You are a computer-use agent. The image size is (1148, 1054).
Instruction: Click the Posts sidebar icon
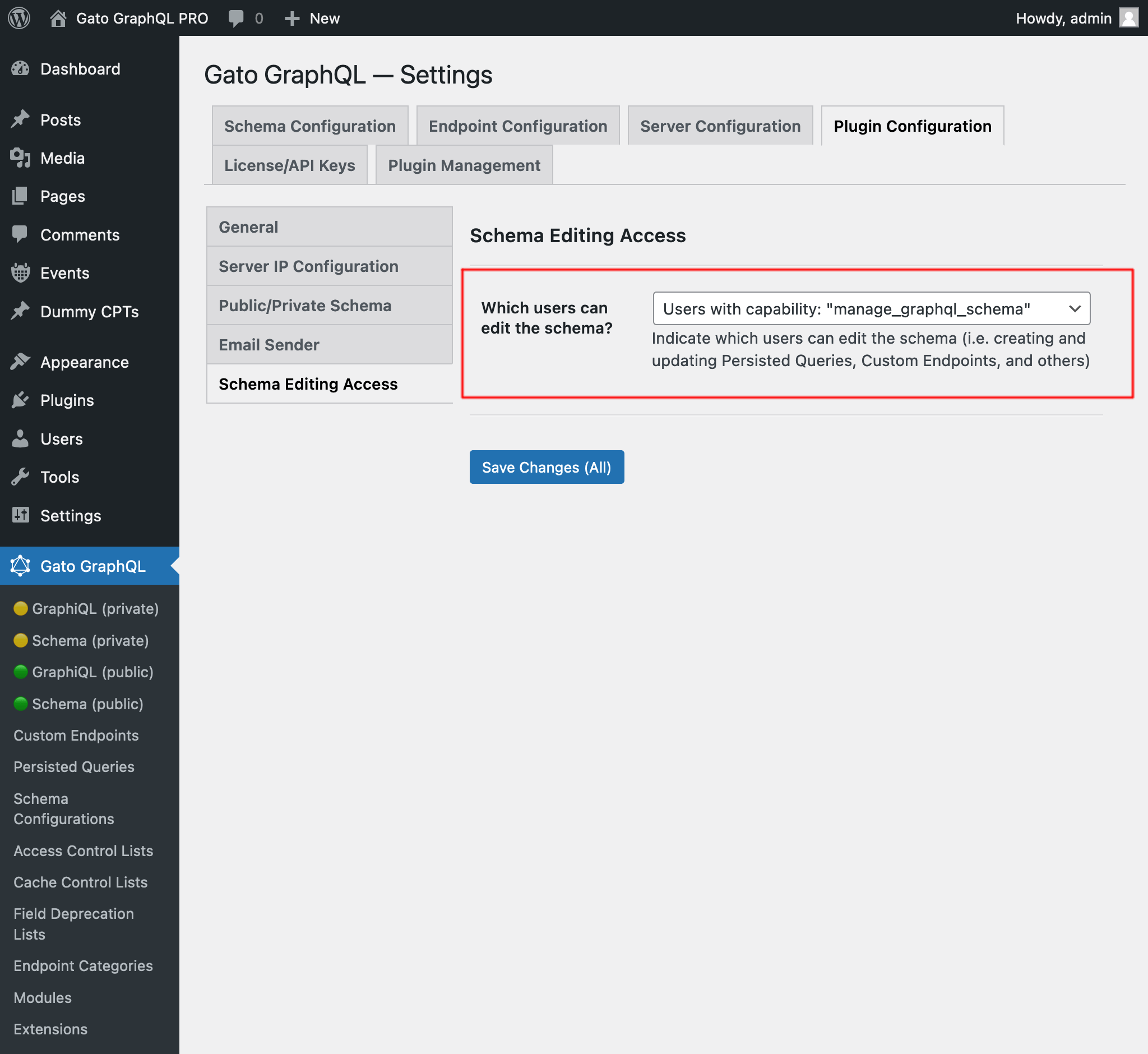[x=20, y=119]
